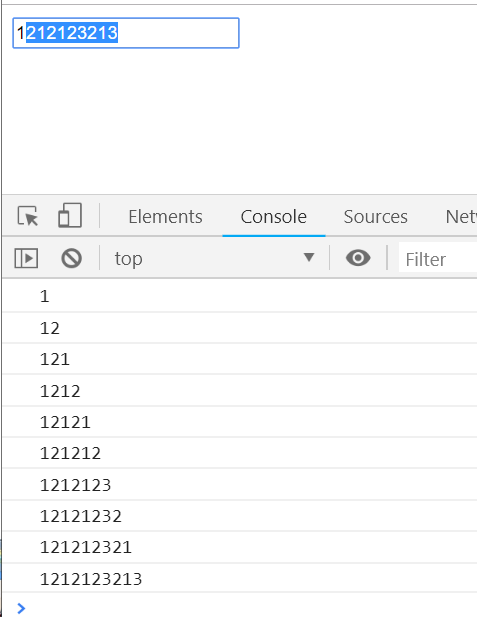Clear the console with the ban icon
The height and width of the screenshot is (617, 477).
(x=72, y=259)
